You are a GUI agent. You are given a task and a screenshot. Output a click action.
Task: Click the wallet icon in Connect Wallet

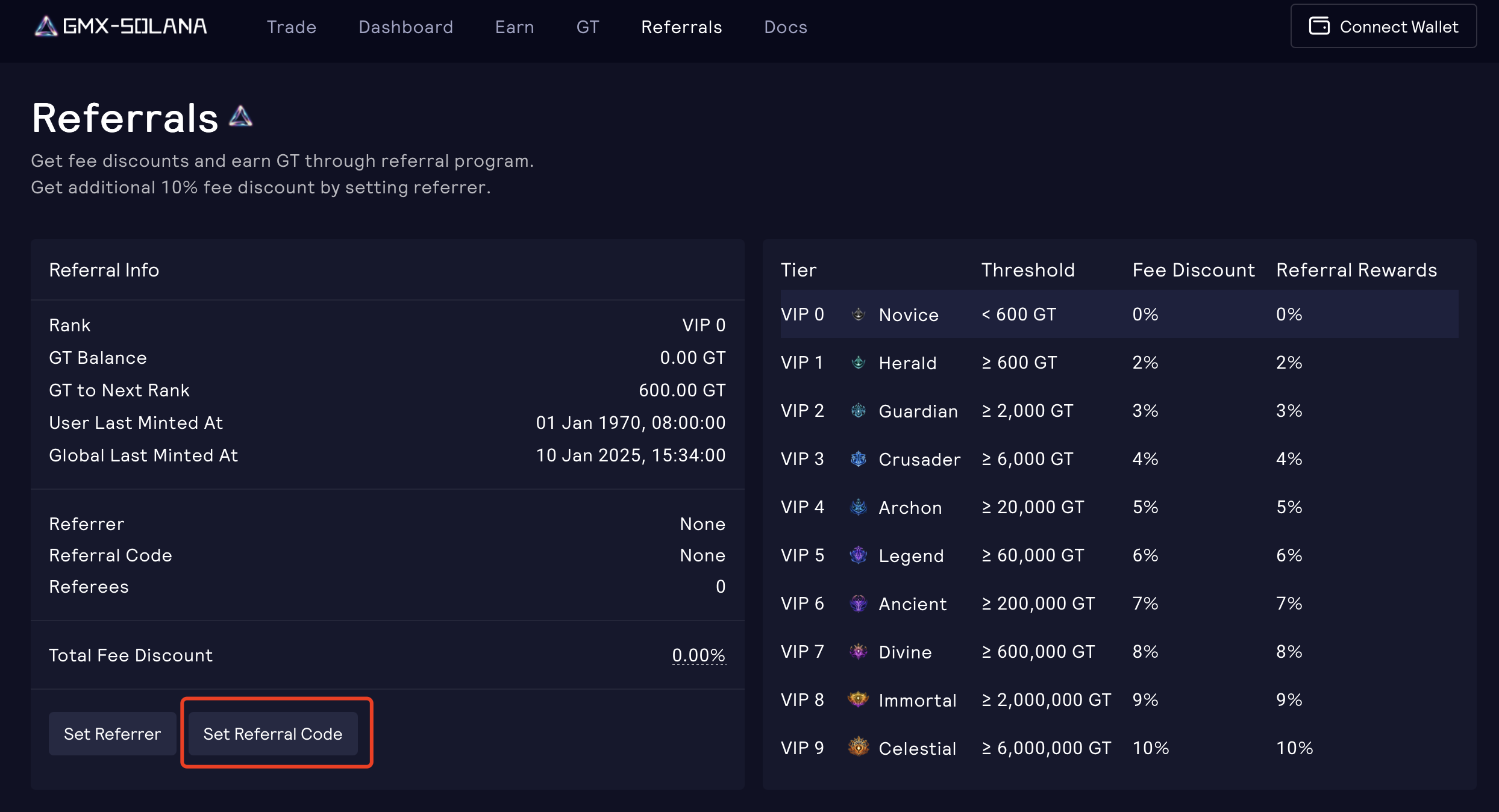(1319, 27)
